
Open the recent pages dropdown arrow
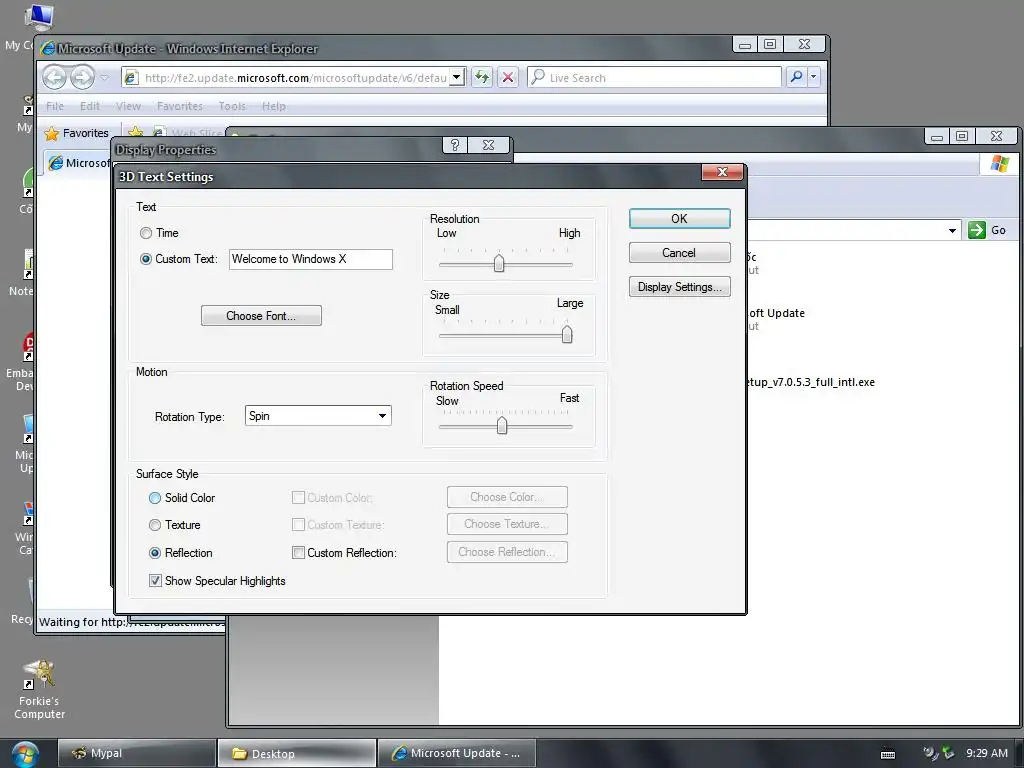[x=104, y=78]
